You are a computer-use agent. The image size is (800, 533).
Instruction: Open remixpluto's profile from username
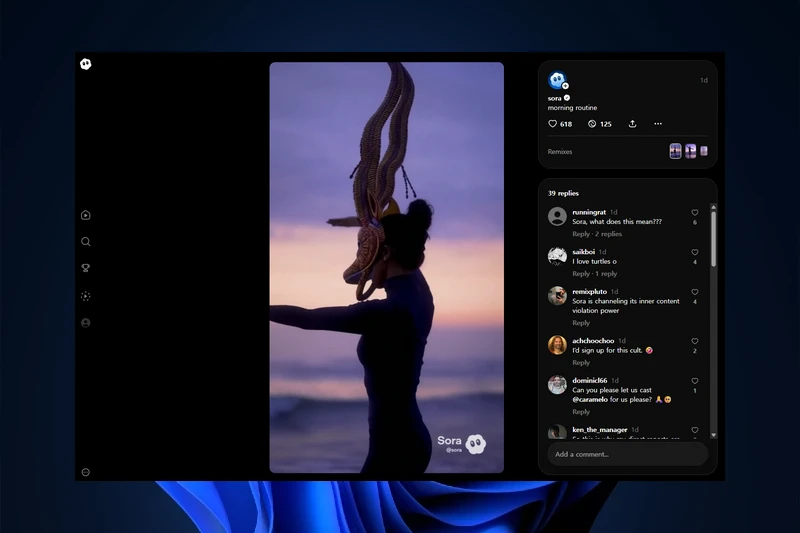click(589, 291)
